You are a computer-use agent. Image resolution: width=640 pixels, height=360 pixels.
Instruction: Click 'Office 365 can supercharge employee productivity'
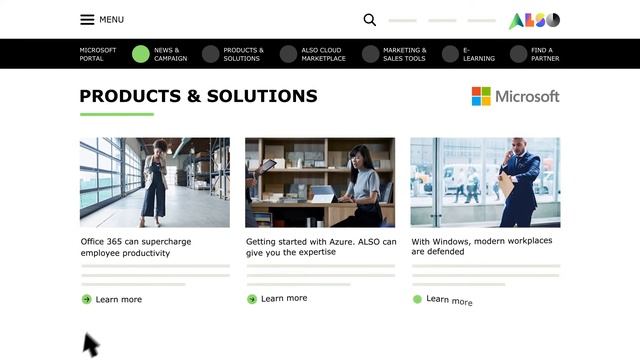[136, 247]
